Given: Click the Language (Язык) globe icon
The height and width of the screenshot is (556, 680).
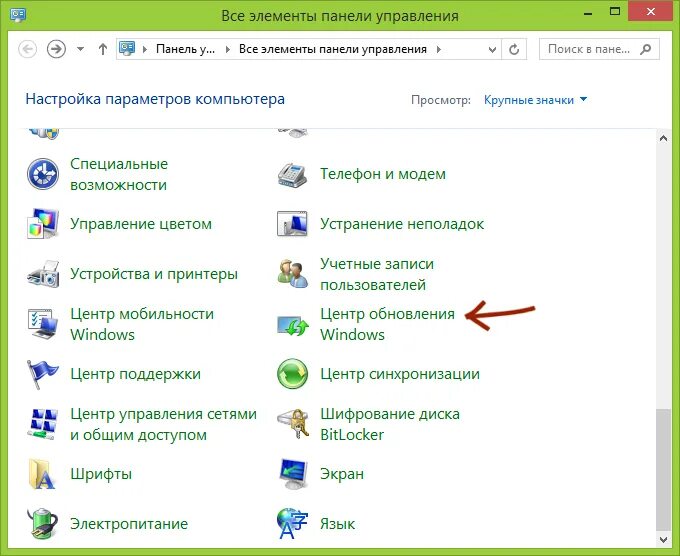Looking at the screenshot, I should coord(293,523).
